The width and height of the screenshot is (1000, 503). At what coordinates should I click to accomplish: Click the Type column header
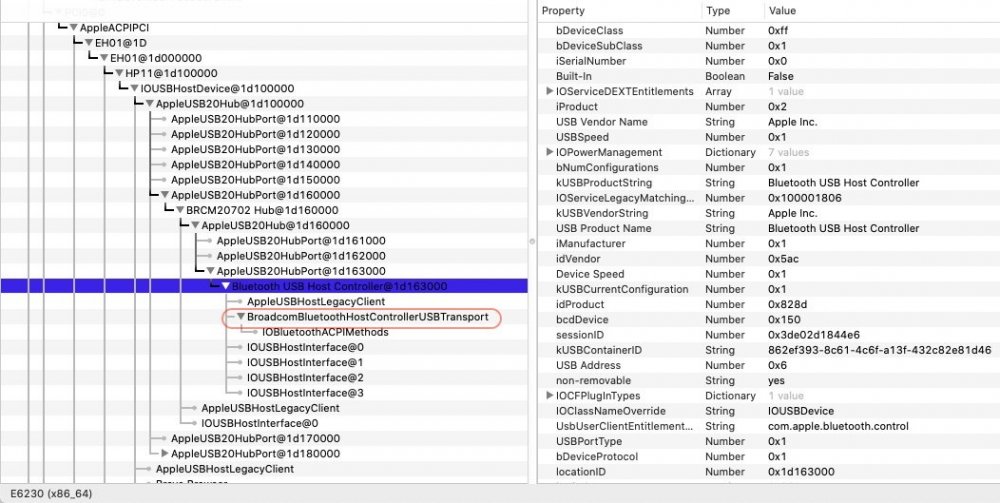click(718, 10)
